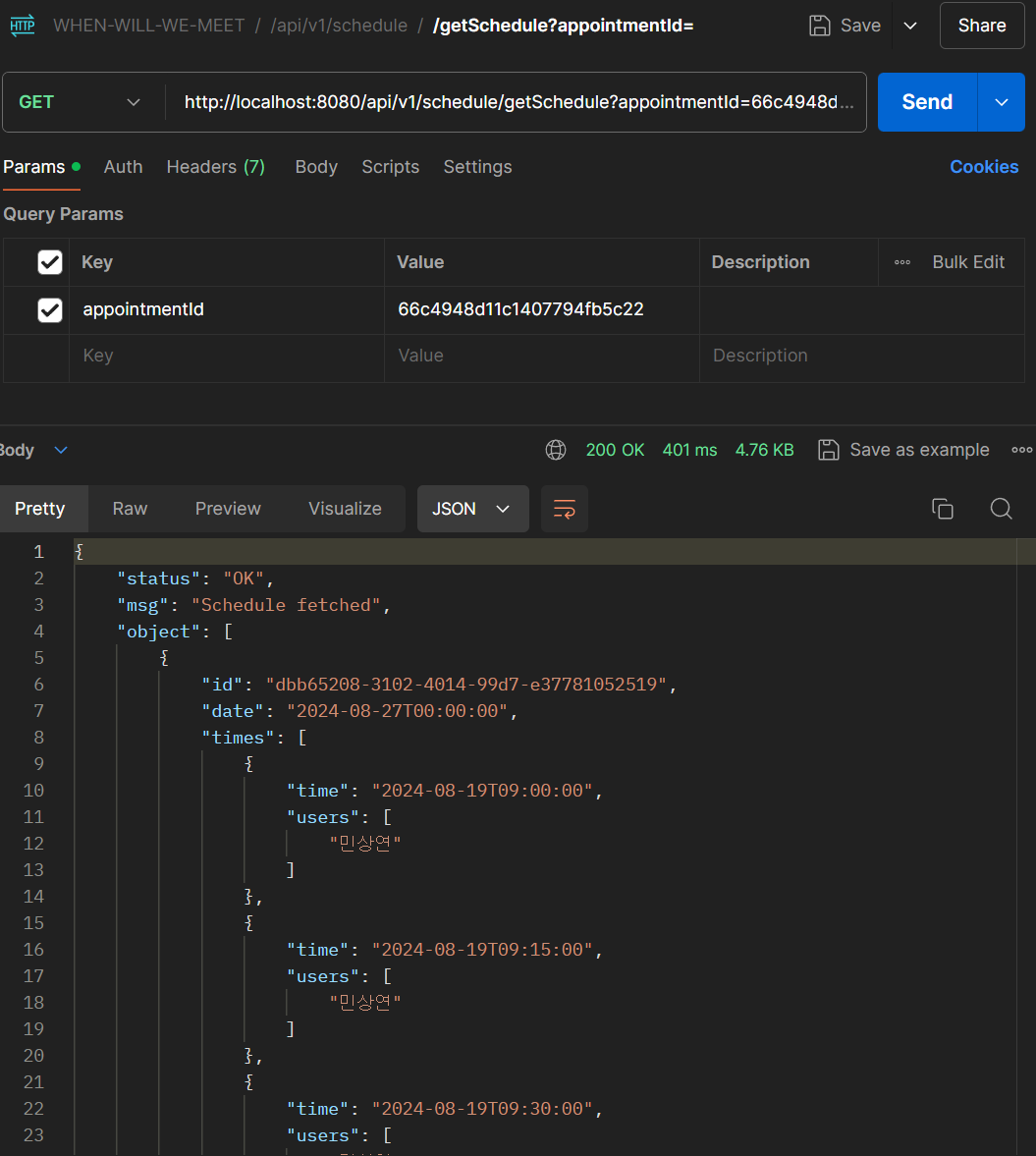Click the empty Key placeholder field
This screenshot has width=1036, height=1156.
(227, 357)
